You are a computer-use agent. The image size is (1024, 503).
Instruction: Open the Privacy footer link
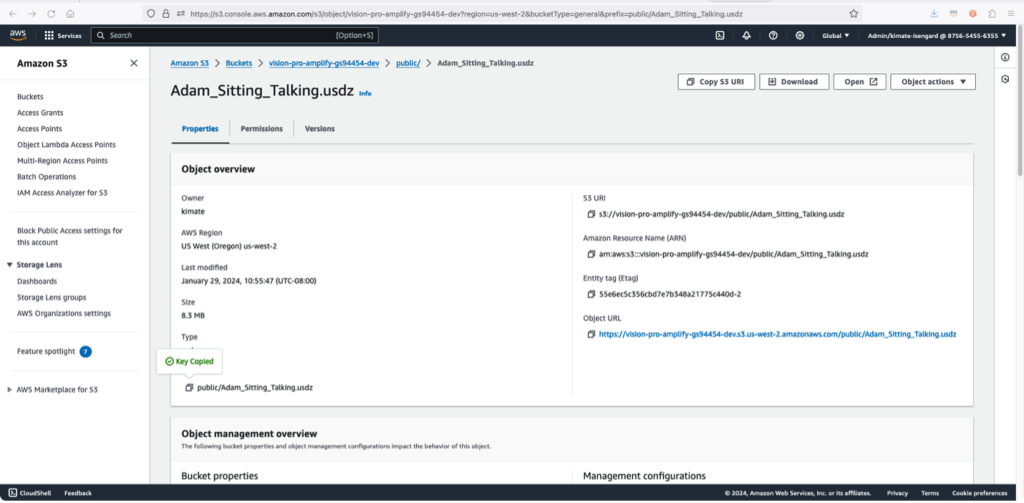point(897,493)
